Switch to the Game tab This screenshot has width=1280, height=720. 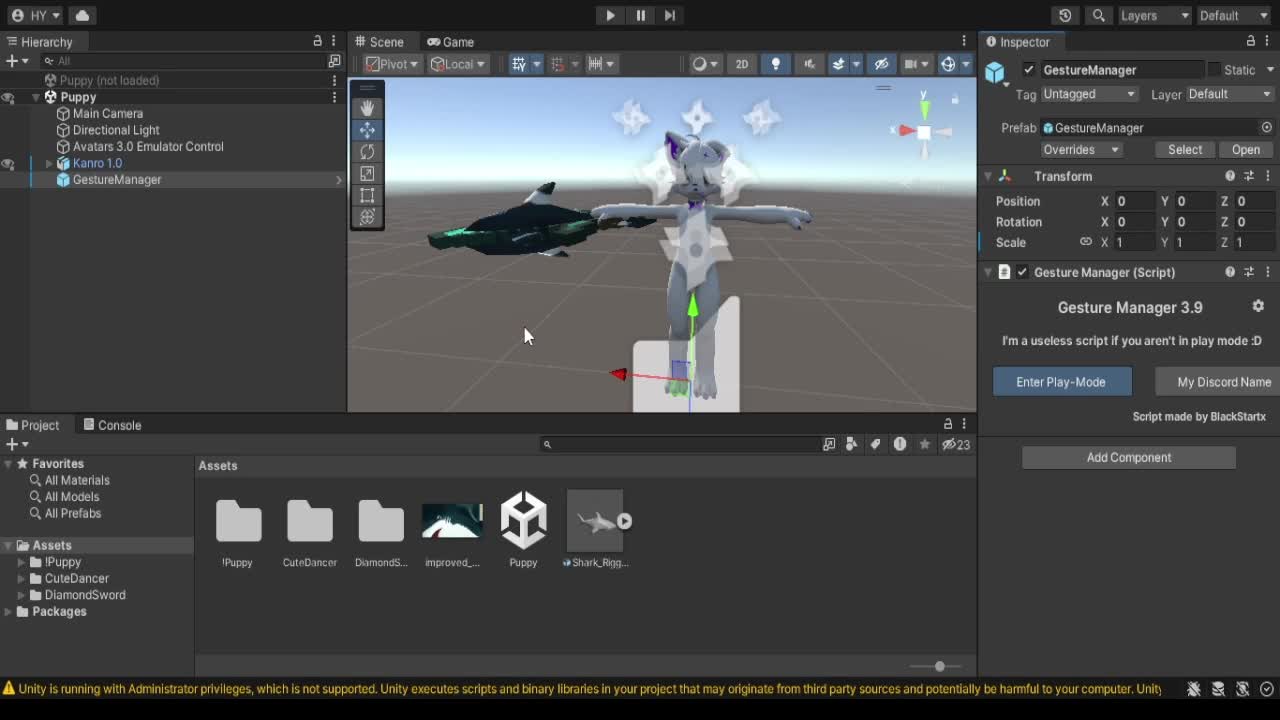coord(450,42)
